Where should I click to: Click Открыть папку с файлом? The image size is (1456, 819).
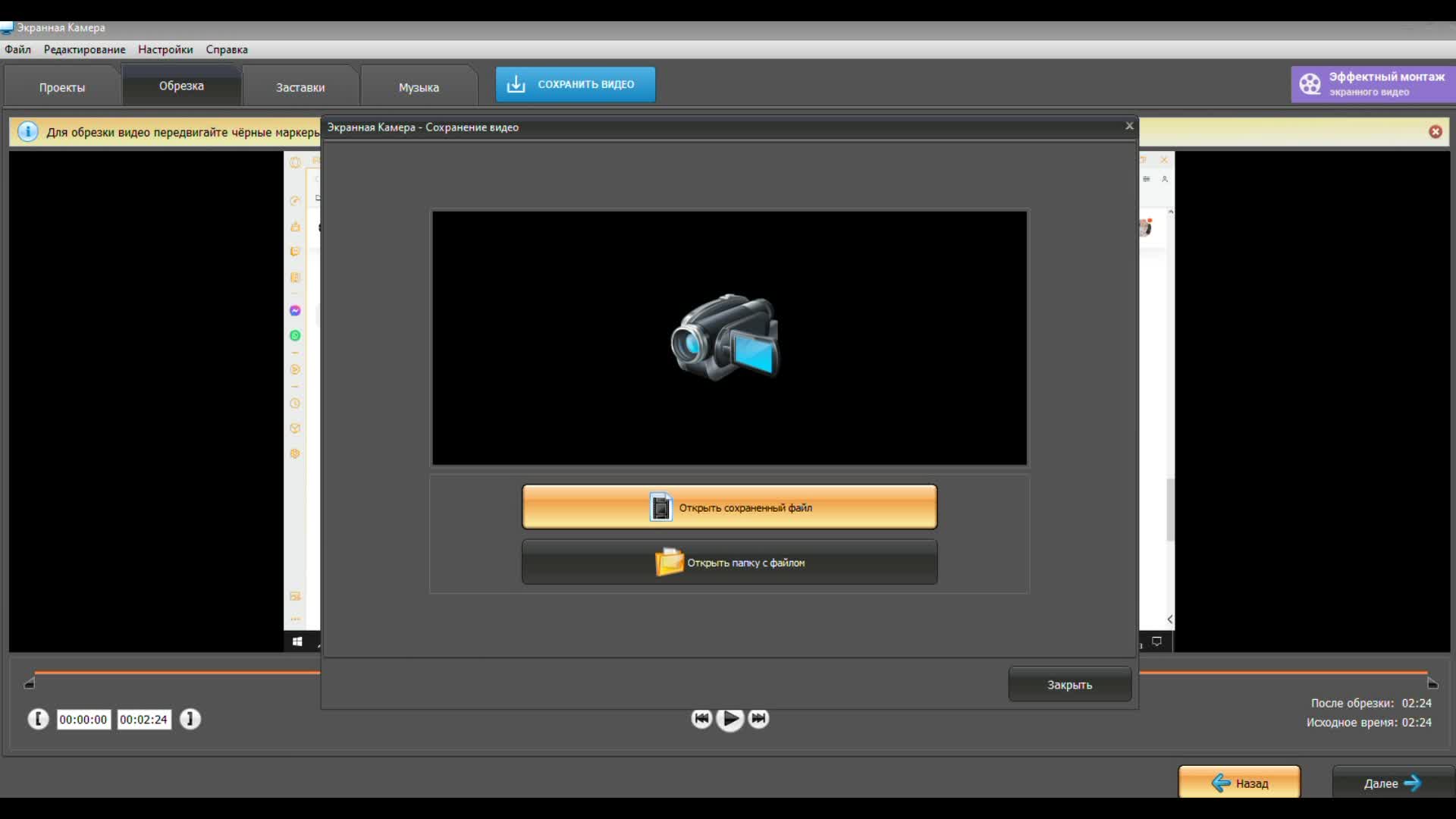[x=728, y=562]
